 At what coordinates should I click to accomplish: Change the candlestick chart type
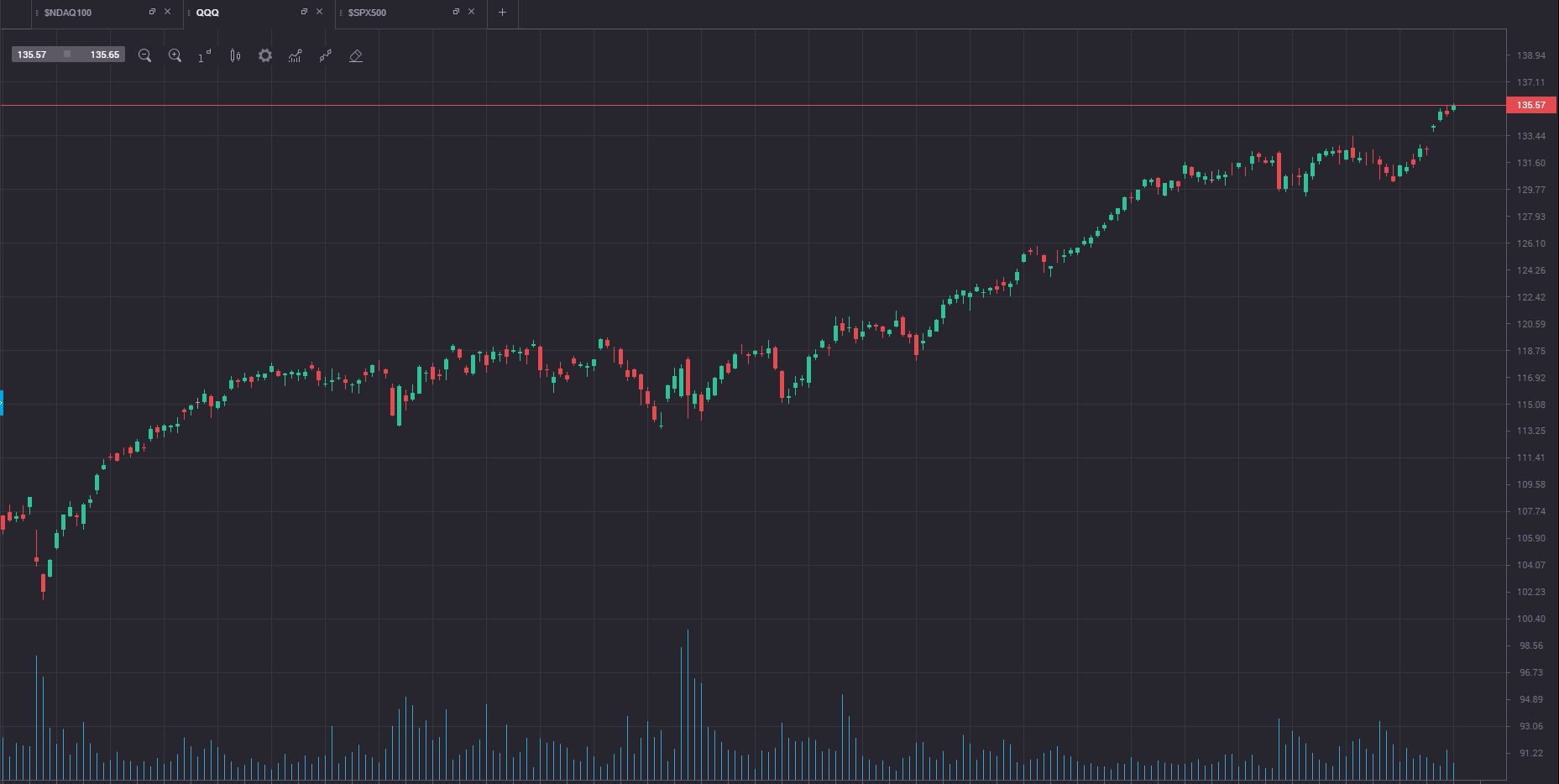235,55
